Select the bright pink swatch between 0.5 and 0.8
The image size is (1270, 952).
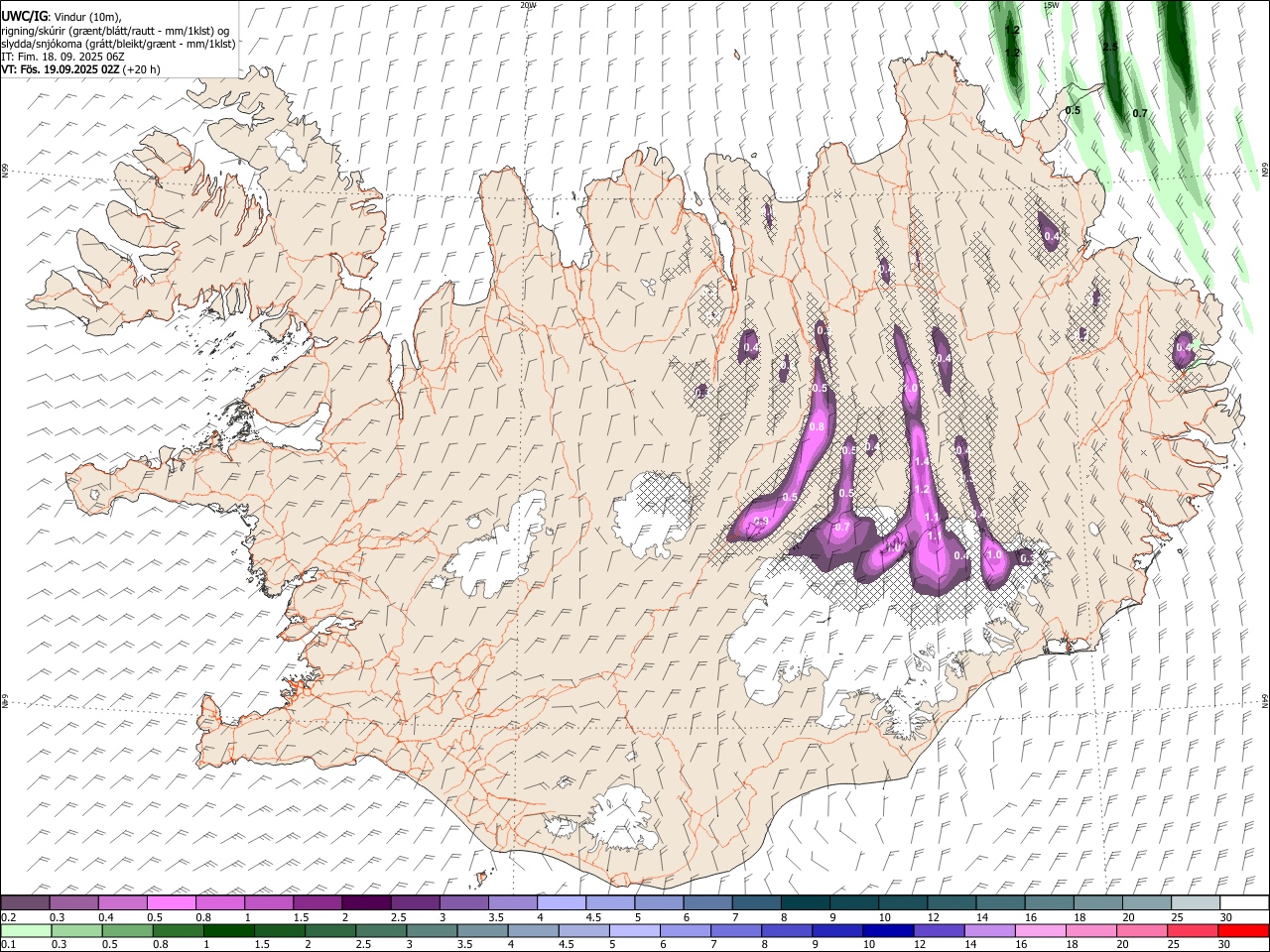[x=172, y=903]
